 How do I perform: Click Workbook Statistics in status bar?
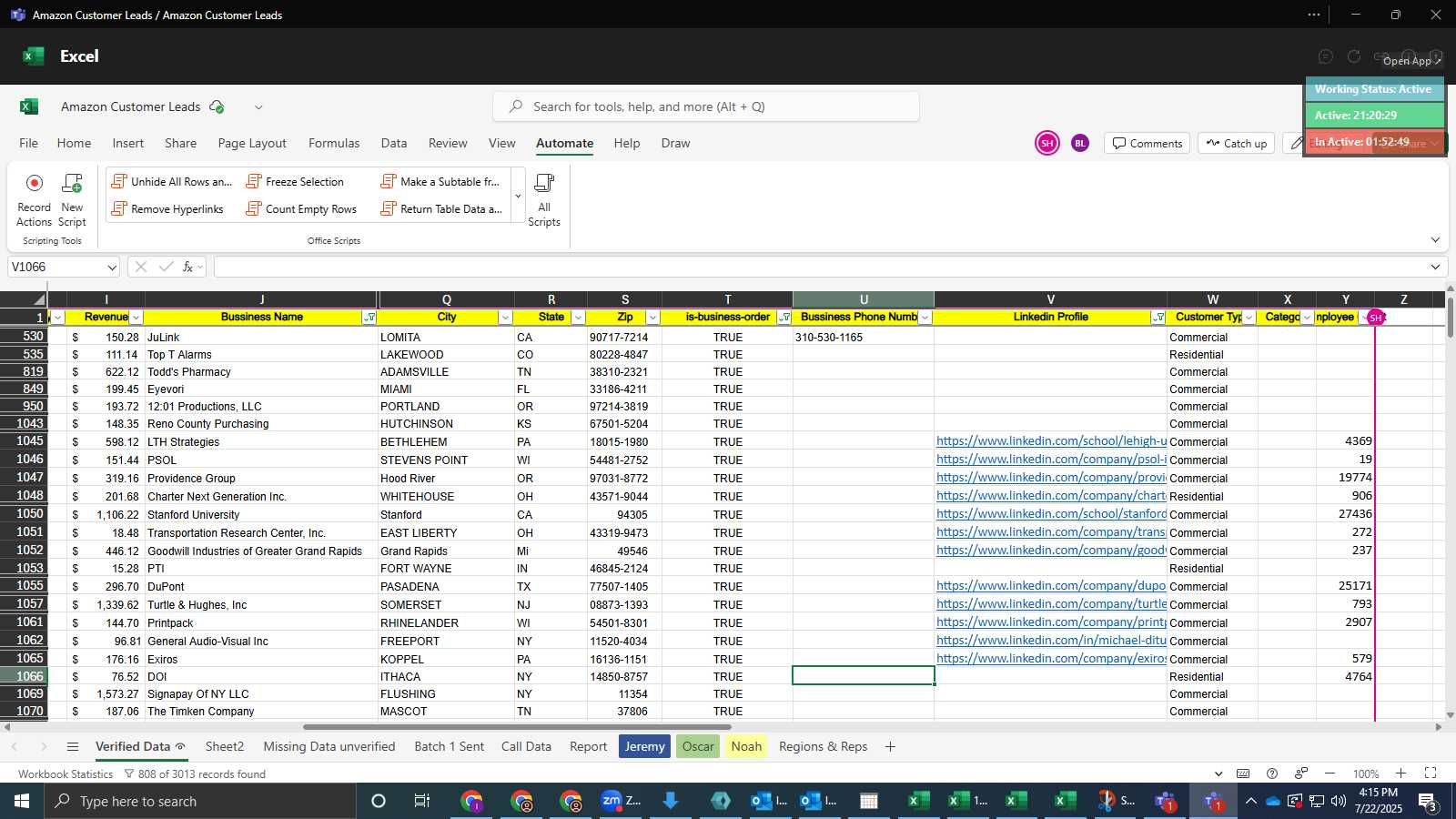point(66,773)
